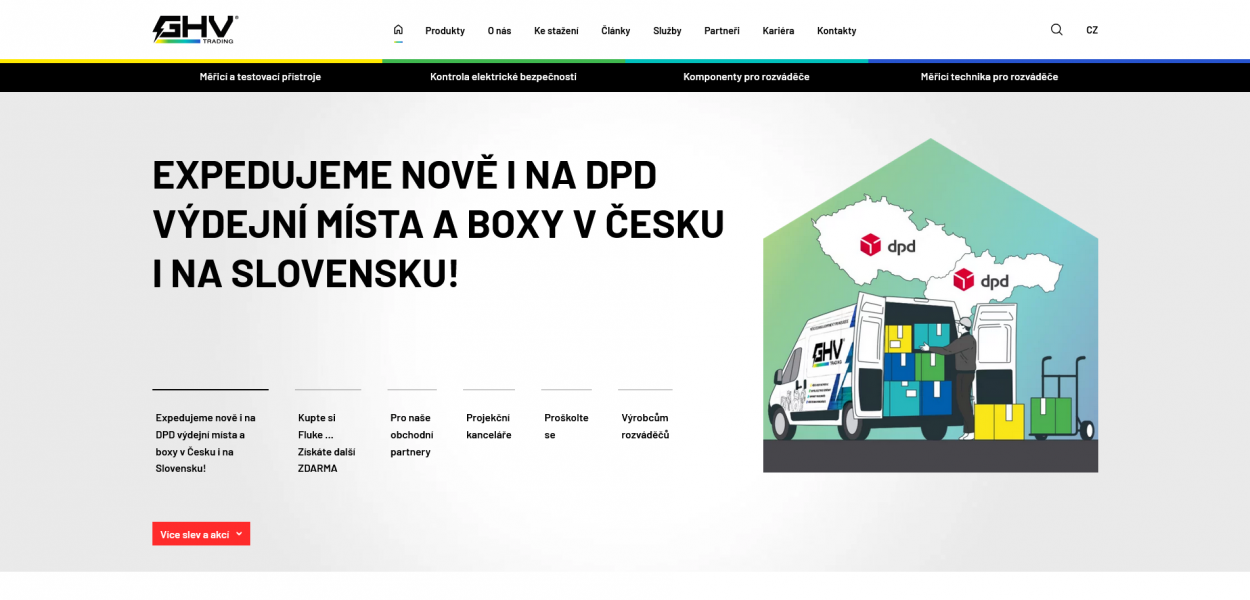Image resolution: width=1250 pixels, height=600 pixels.
Task: Open the Ke stažení menu
Action: [x=556, y=31]
